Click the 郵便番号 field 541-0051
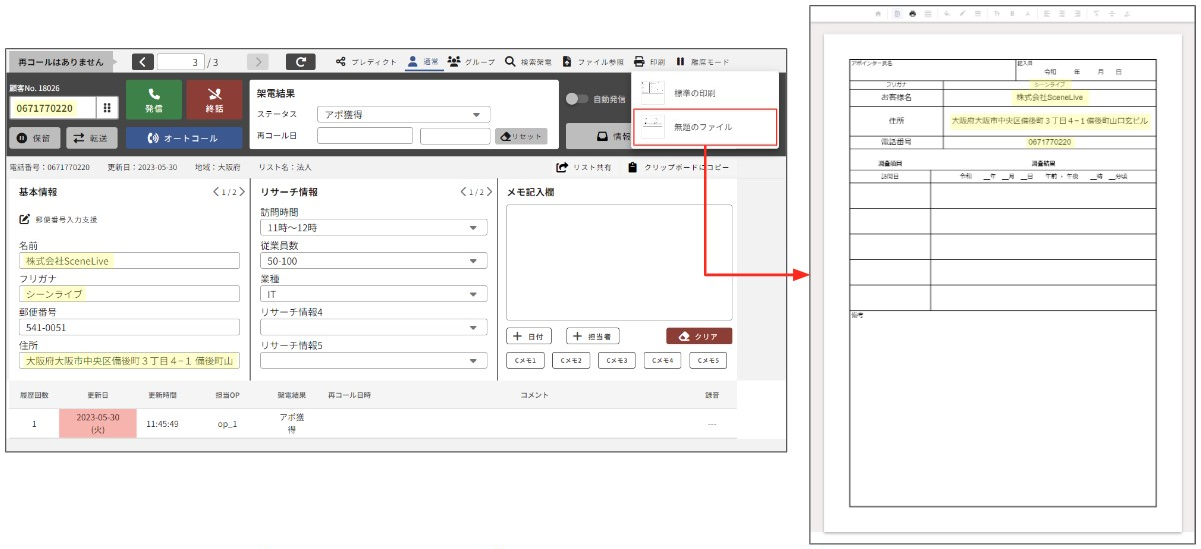The height and width of the screenshot is (549, 1201). click(x=129, y=327)
